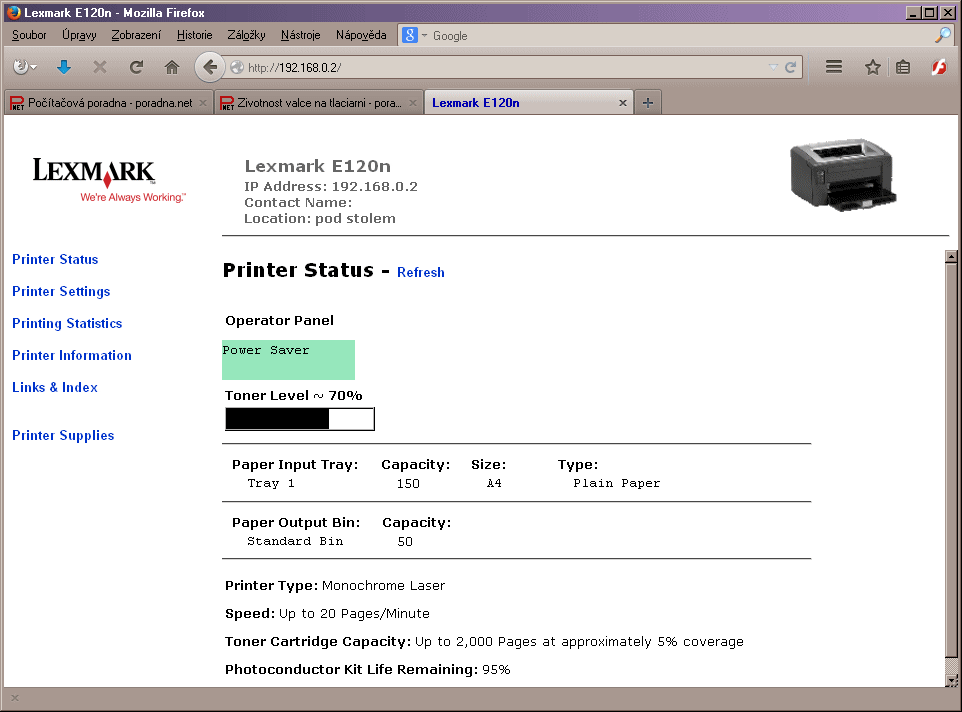Viewport: 962px width, 712px height.
Task: Click the toner level progress bar
Action: pos(299,419)
